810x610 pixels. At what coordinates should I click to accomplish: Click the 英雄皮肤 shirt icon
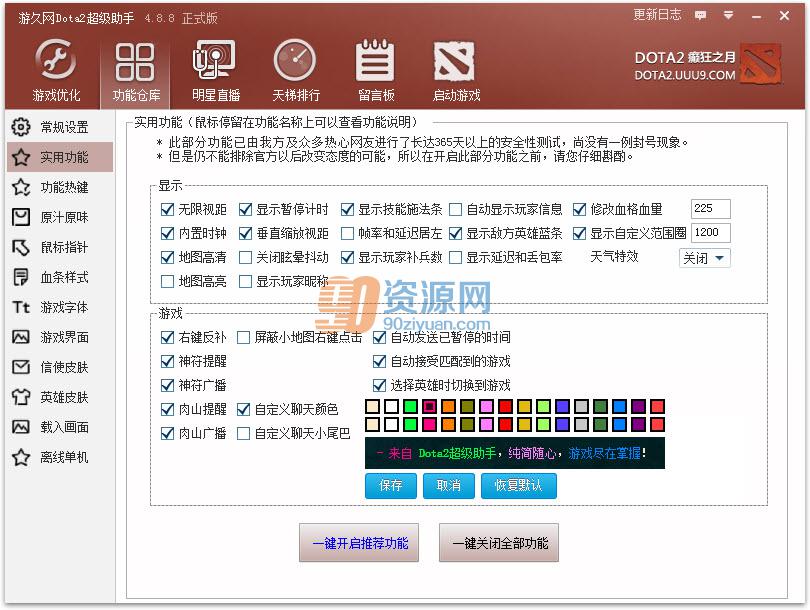21,397
